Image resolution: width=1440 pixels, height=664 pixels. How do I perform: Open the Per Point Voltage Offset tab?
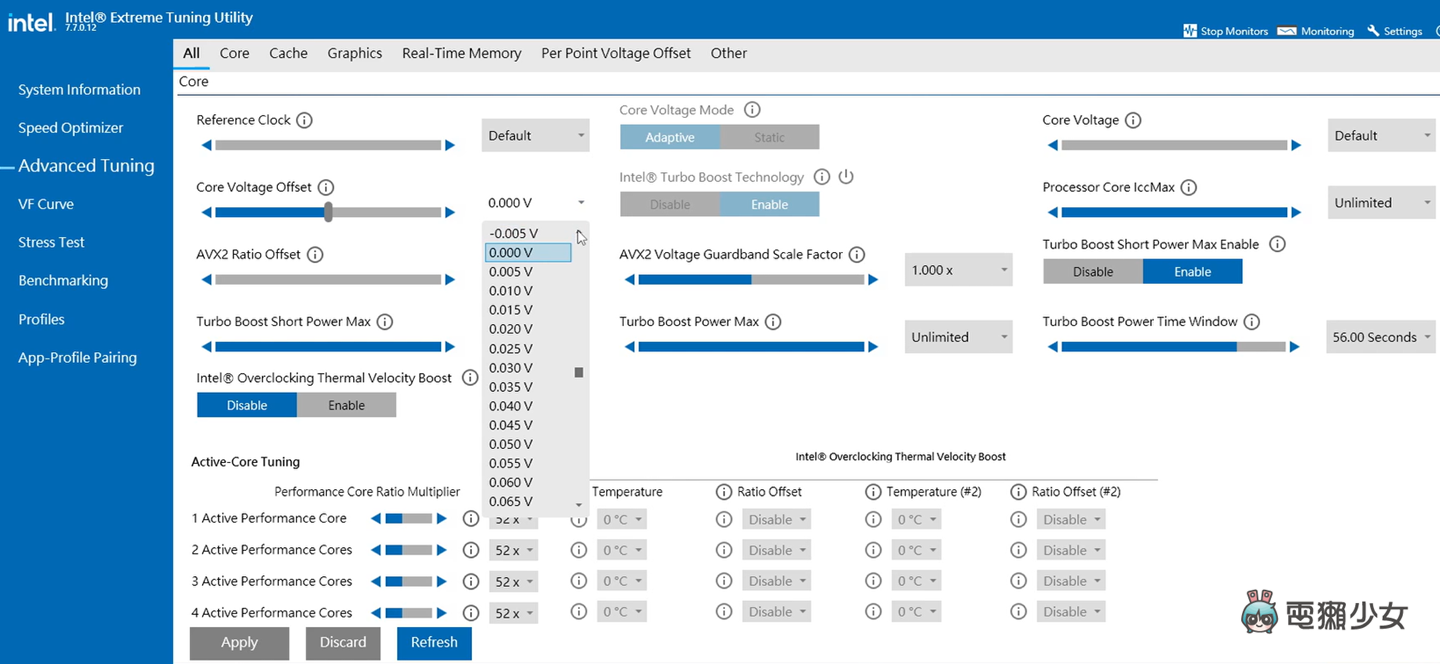click(616, 53)
